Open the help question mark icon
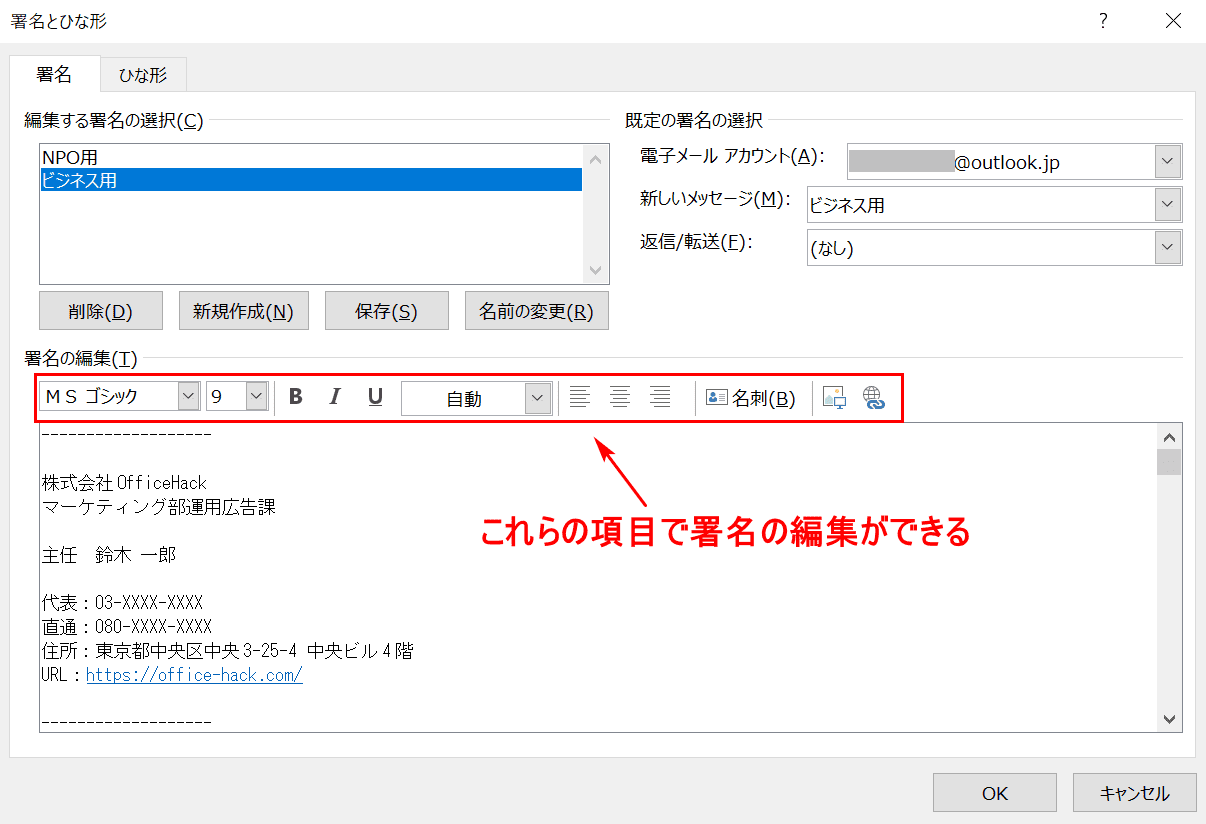 [x=1103, y=21]
